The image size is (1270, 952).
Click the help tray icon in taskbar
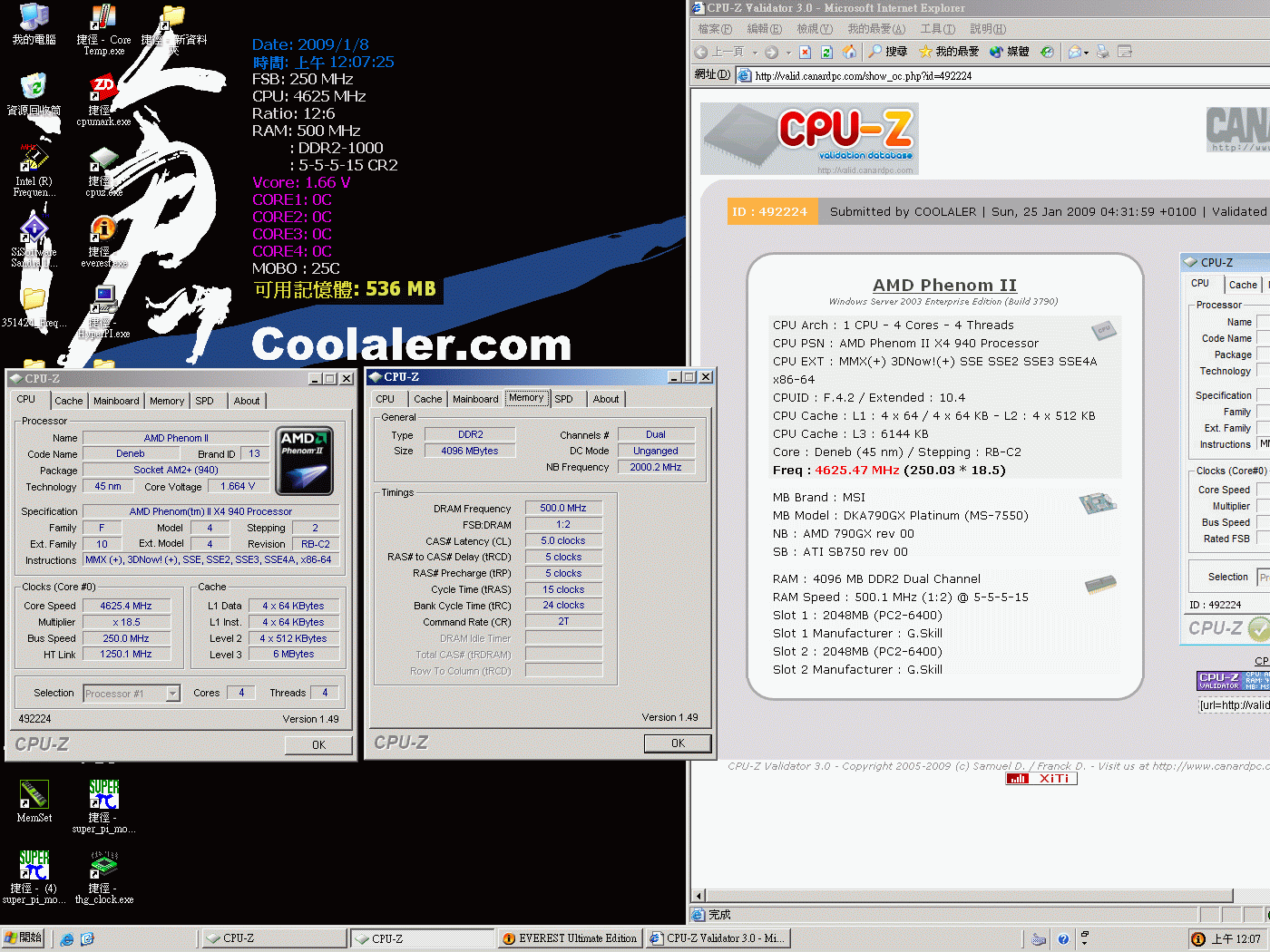click(1063, 939)
